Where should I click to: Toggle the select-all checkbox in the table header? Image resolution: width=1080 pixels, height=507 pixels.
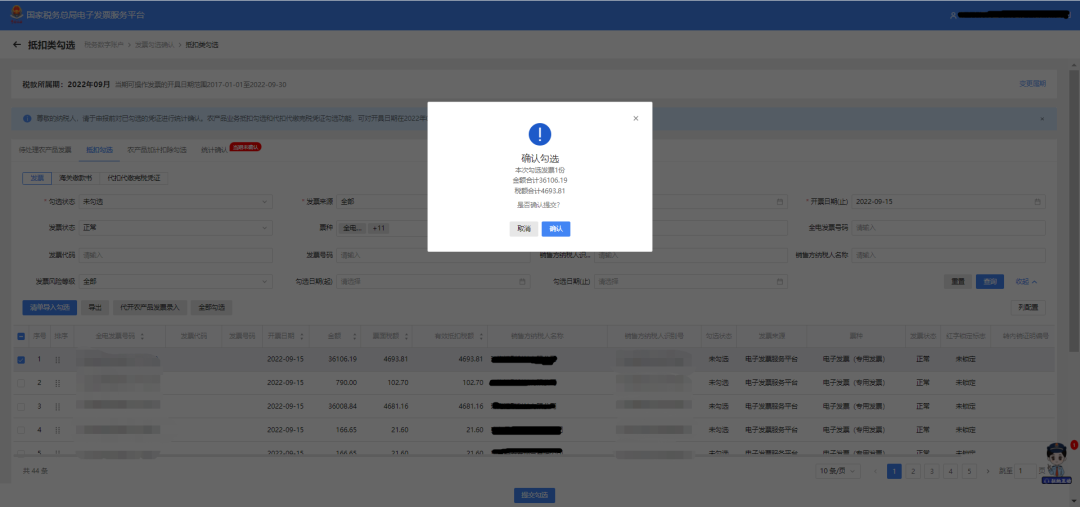(21, 336)
